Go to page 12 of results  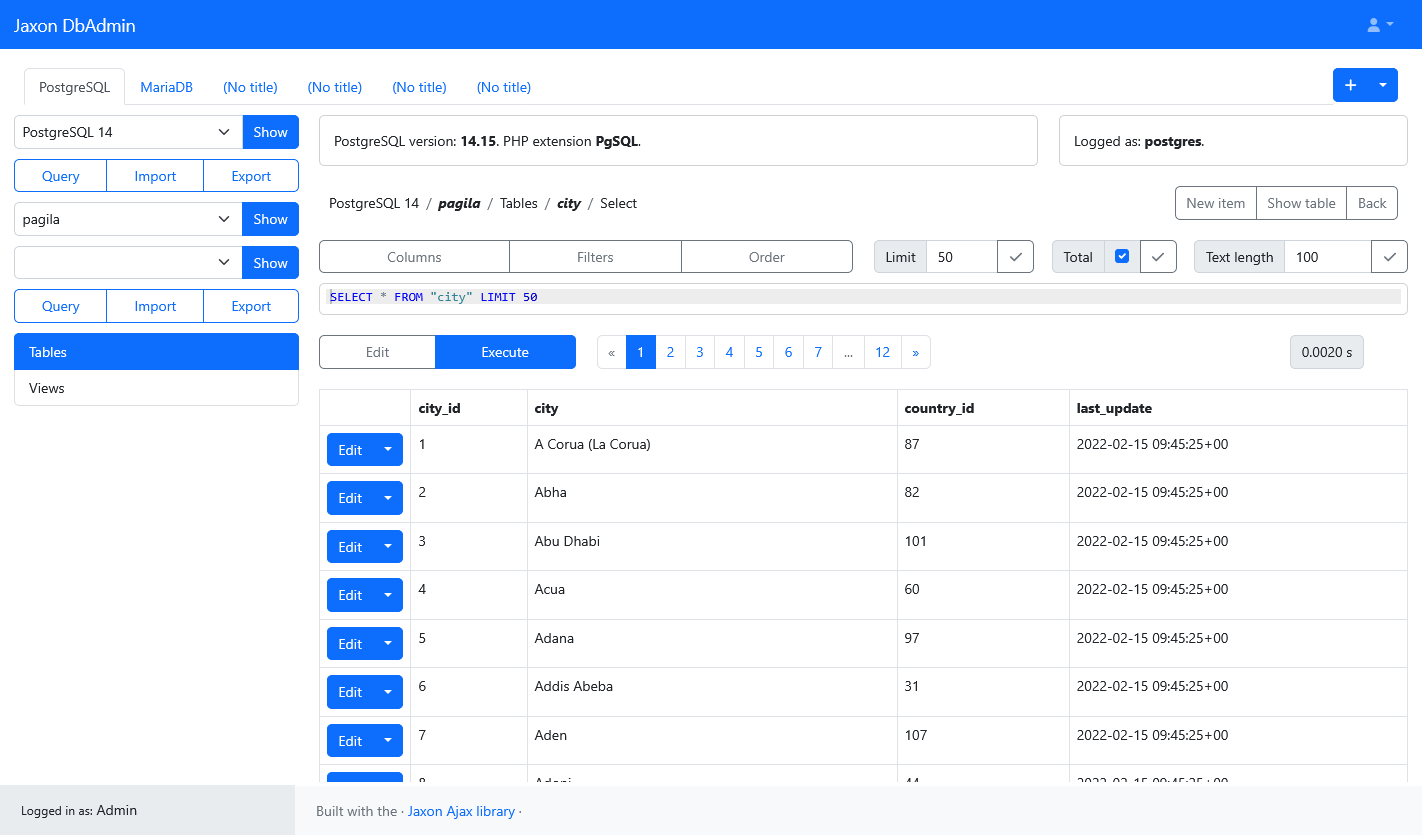coord(882,352)
